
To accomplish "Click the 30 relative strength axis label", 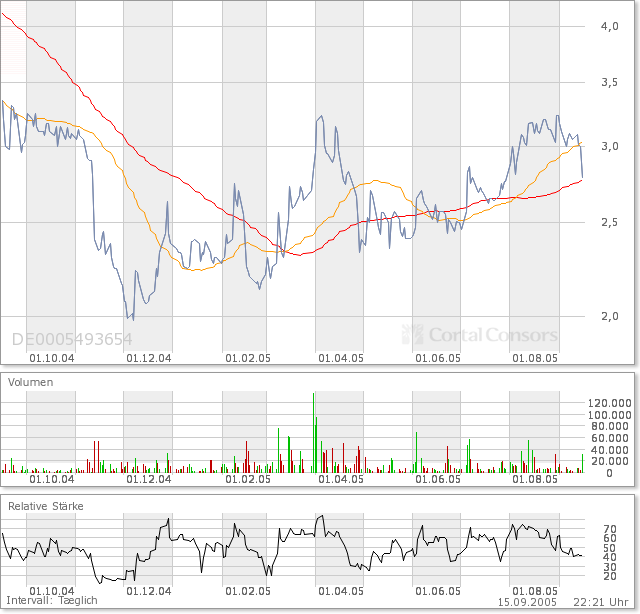I will [x=610, y=567].
